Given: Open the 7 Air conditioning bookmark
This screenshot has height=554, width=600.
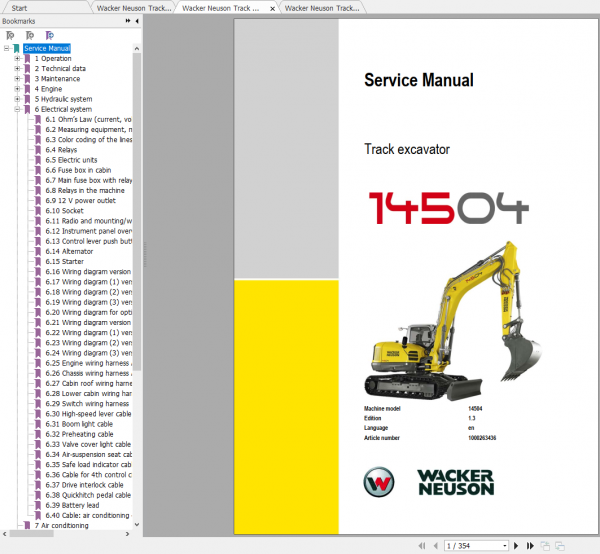Looking at the screenshot, I should click(x=61, y=525).
